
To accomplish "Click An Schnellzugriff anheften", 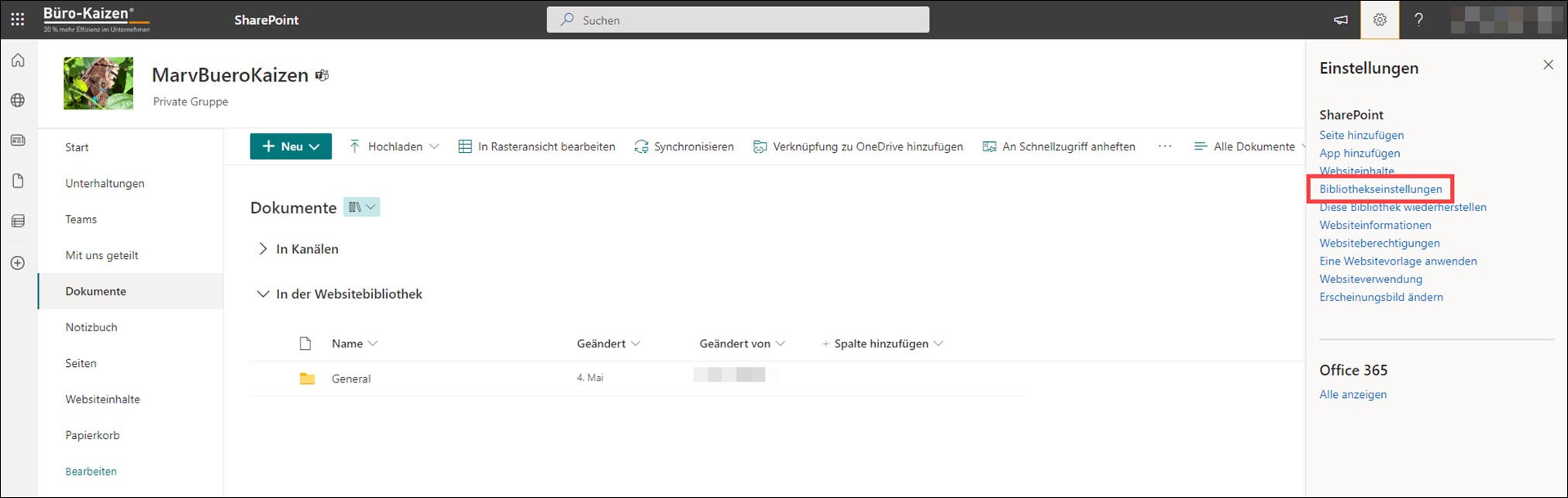I will [x=1059, y=147].
